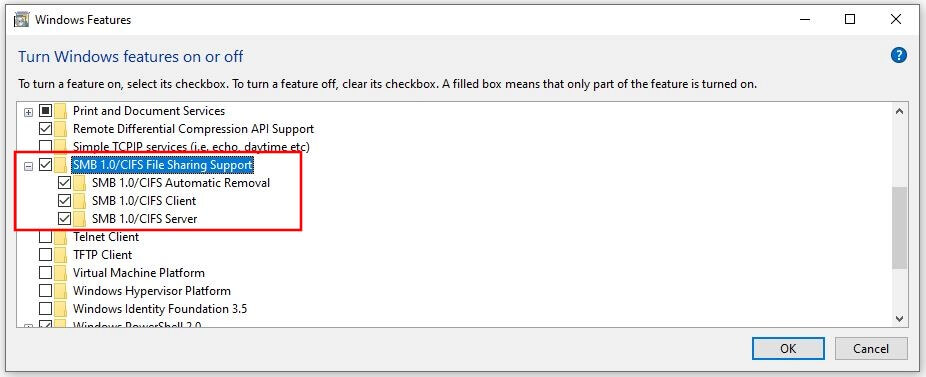
Task: Click folder icon beside Virtual Machine Platform
Action: [x=61, y=273]
